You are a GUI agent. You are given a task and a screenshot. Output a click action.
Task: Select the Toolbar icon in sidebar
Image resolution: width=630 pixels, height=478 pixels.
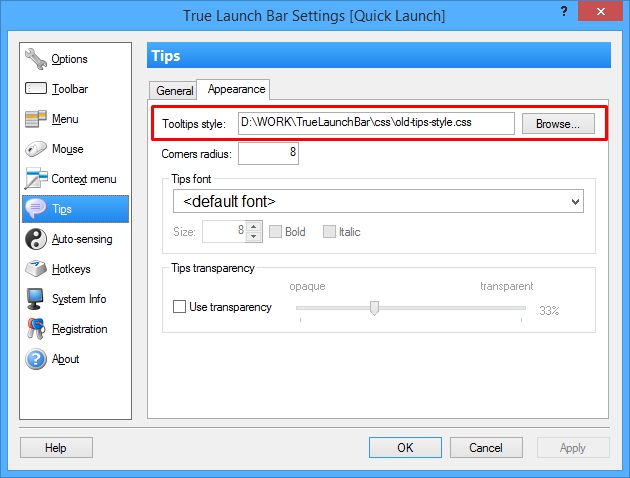[x=36, y=89]
